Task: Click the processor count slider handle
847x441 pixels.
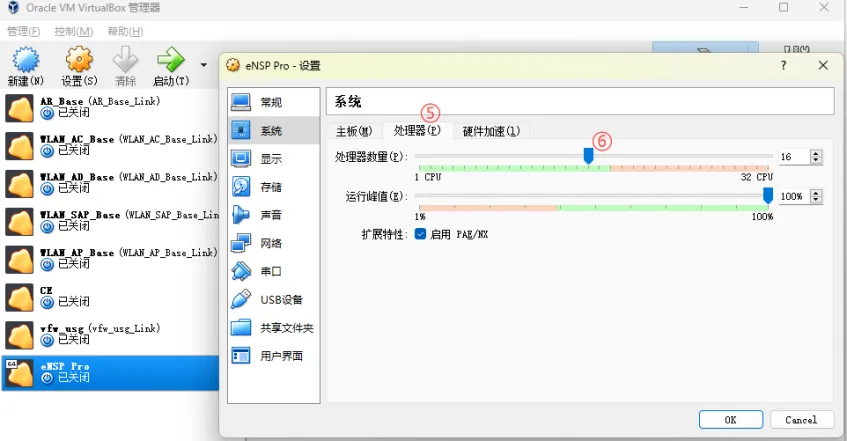Action: [588, 156]
